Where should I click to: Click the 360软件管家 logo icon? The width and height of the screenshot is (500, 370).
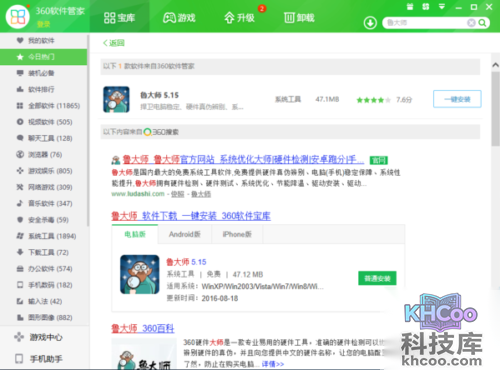pos(18,16)
